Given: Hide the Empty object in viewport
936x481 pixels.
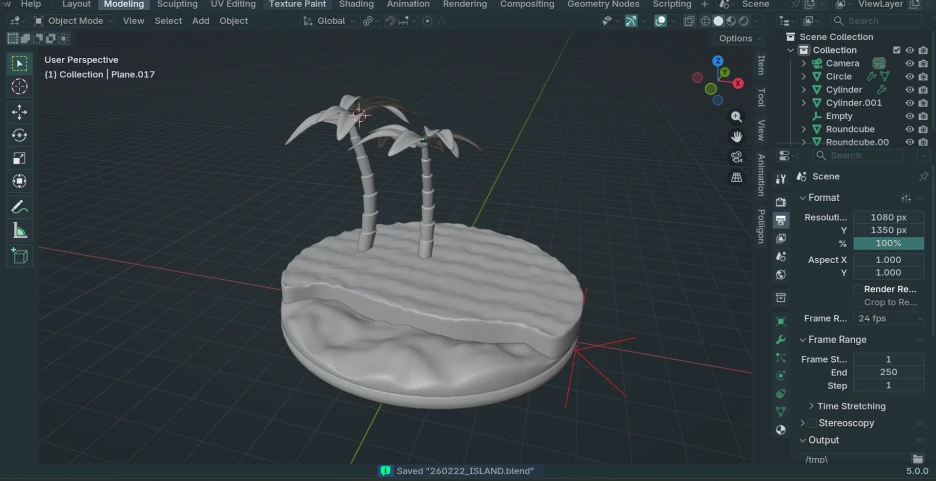Looking at the screenshot, I should pos(910,116).
